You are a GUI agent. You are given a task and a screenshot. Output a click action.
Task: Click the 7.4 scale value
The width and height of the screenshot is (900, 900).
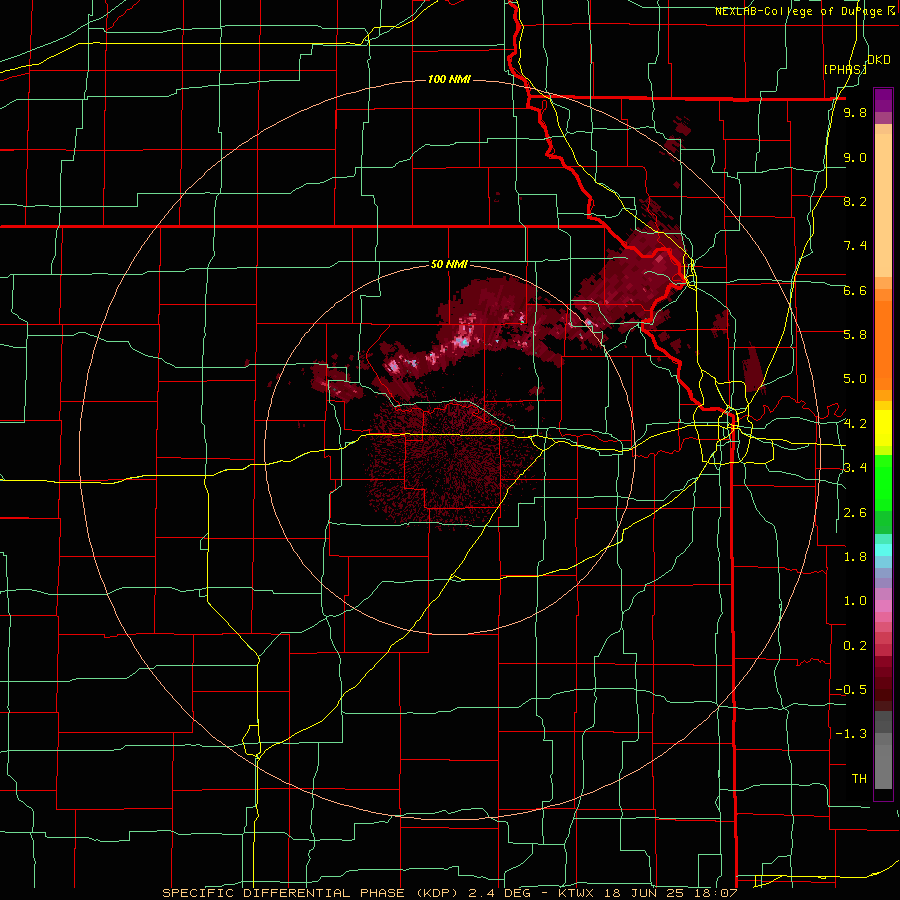[855, 246]
